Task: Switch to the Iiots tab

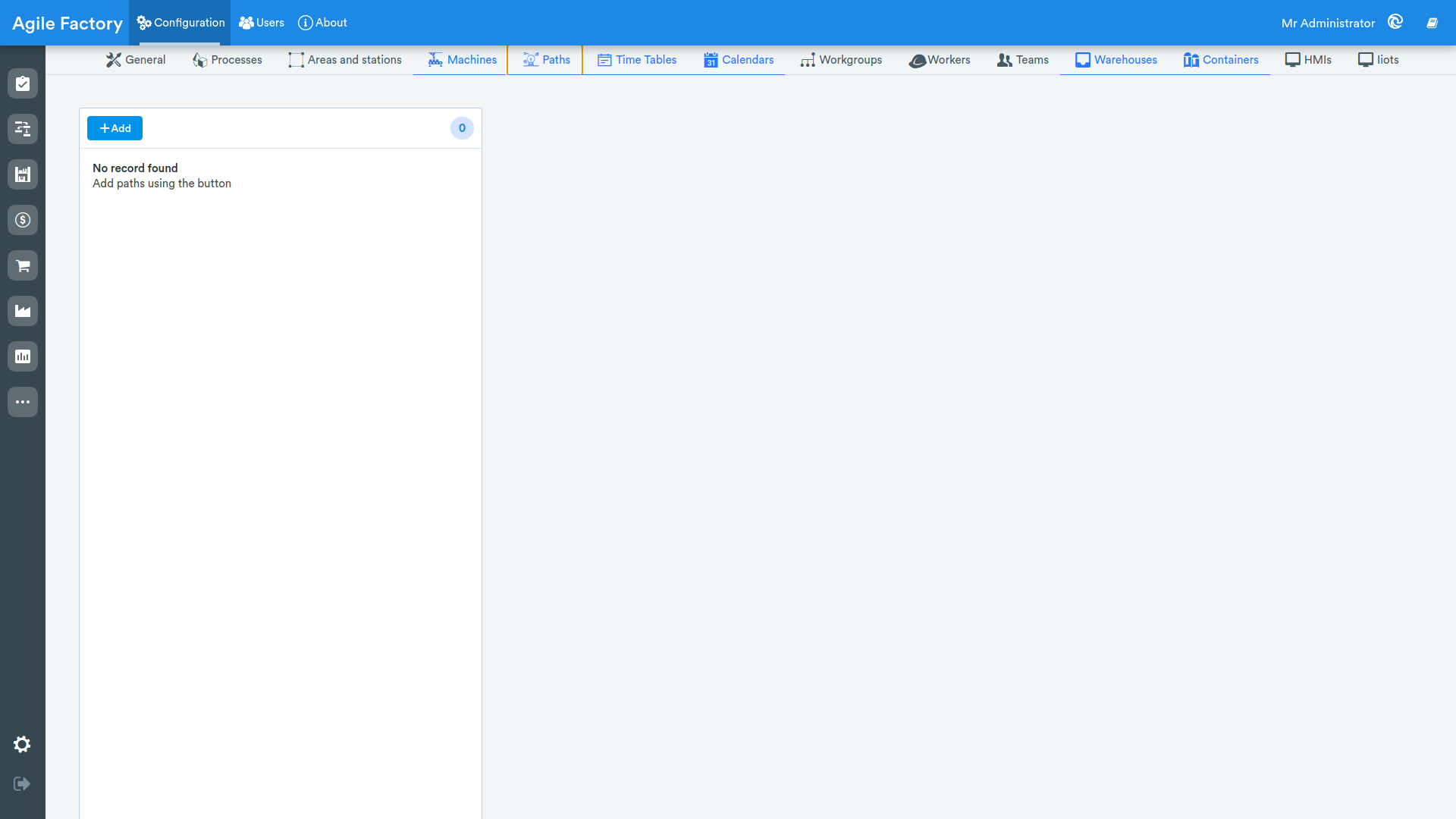Action: (1378, 60)
